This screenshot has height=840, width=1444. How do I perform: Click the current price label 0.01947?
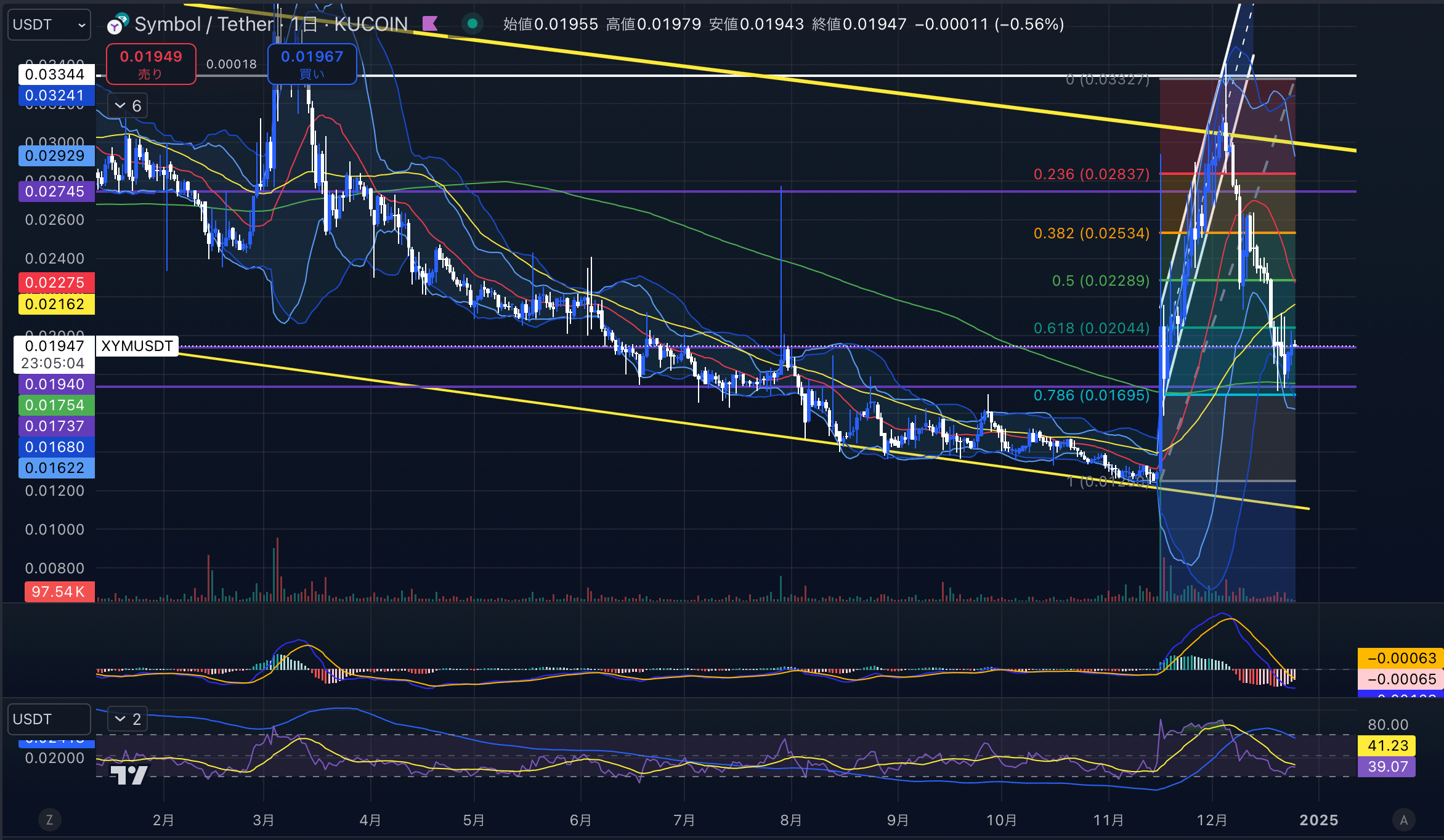point(54,346)
